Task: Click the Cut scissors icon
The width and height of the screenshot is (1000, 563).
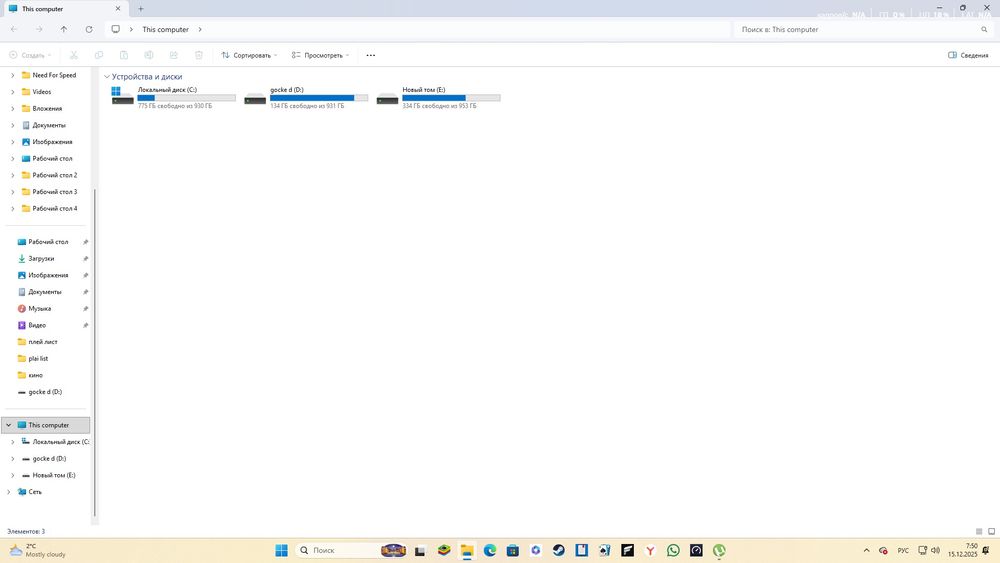Action: [73, 55]
